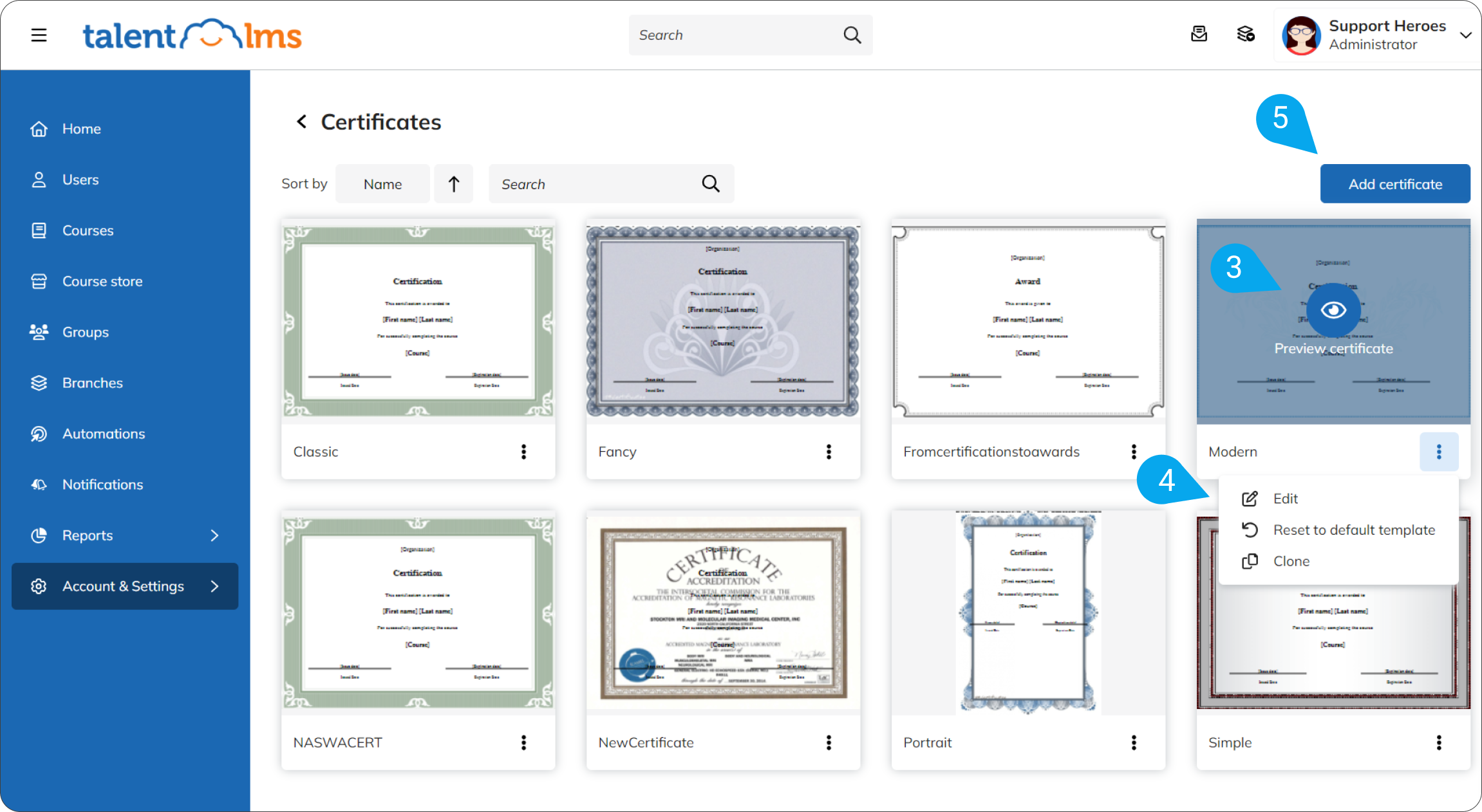
Task: Click the Automations sidebar icon
Action: 39,434
